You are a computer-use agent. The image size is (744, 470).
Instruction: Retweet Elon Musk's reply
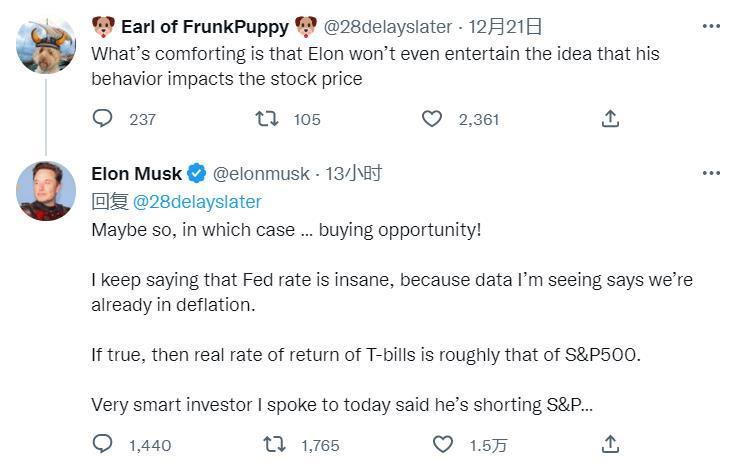pos(272,443)
